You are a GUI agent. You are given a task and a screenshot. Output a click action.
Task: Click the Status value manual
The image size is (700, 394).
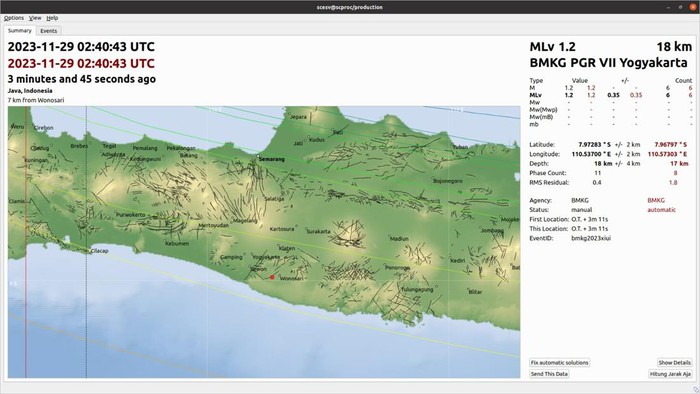(582, 210)
